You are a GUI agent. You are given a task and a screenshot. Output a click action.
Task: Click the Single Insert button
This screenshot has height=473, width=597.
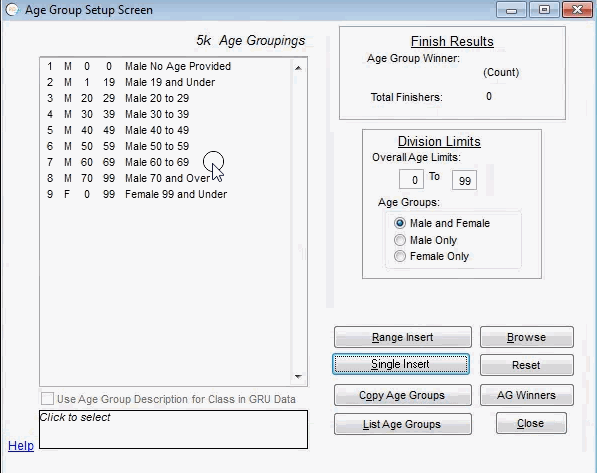coord(401,364)
